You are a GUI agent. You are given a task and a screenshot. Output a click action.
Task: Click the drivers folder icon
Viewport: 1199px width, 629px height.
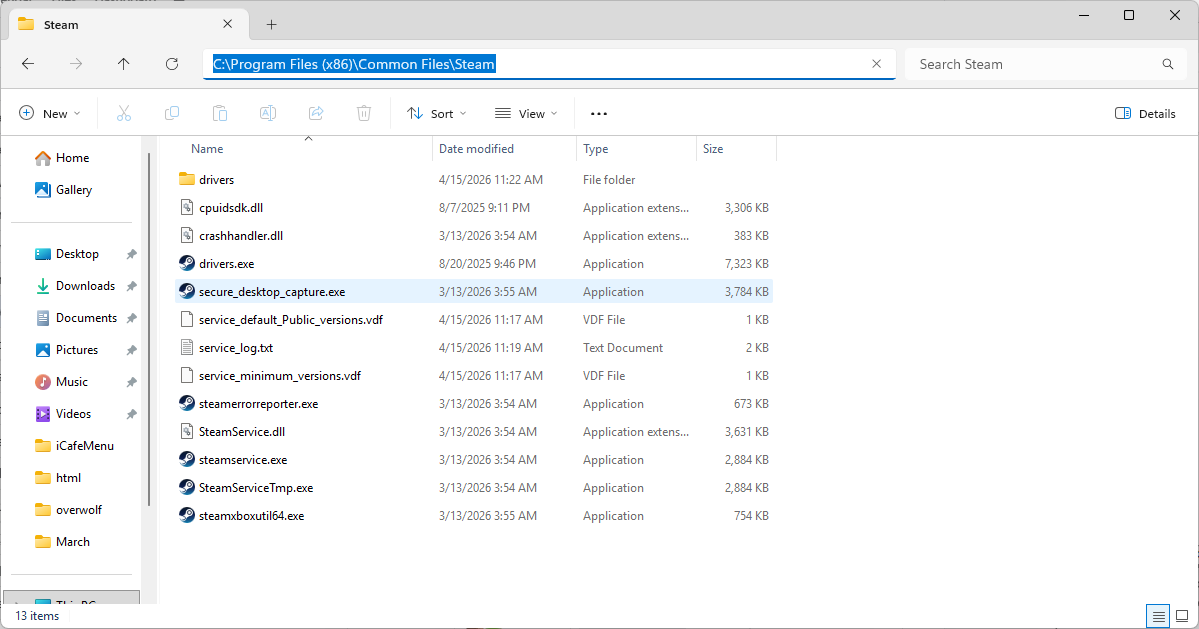tap(187, 180)
